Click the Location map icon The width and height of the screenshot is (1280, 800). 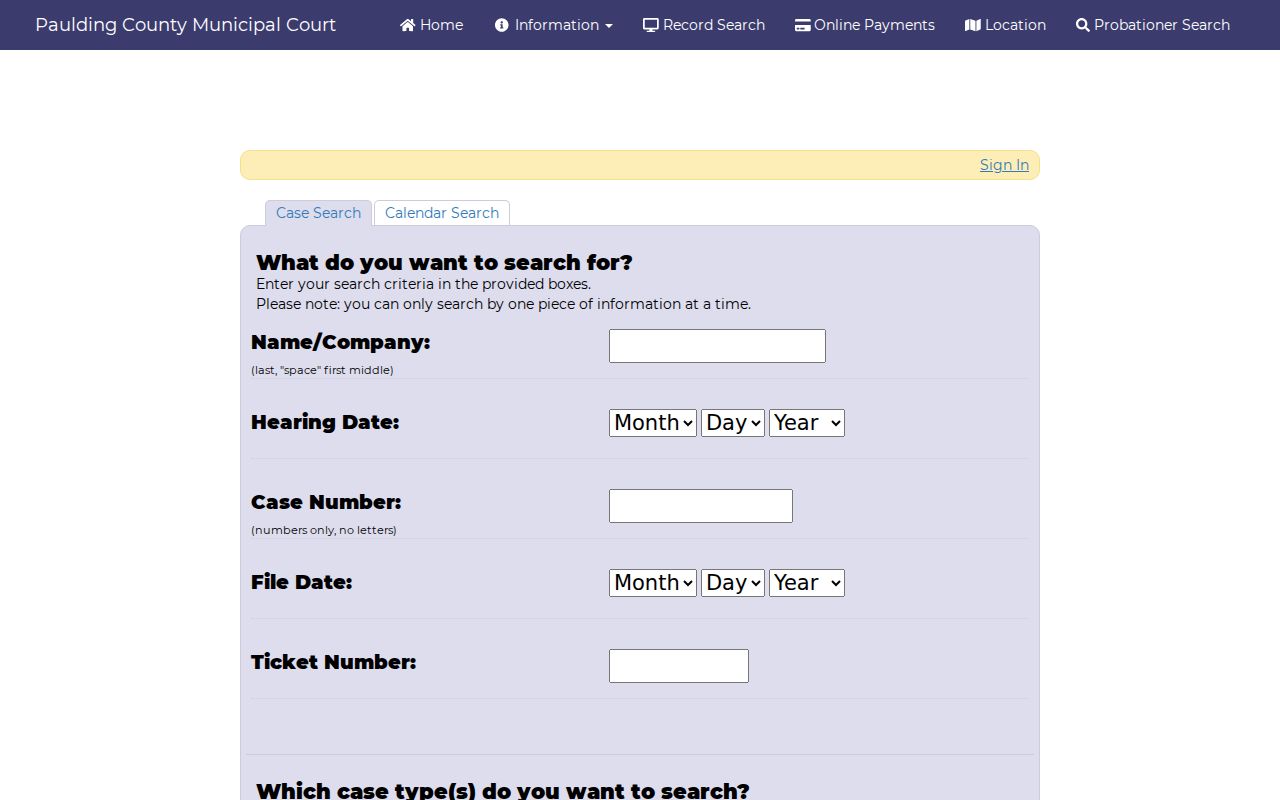click(973, 25)
